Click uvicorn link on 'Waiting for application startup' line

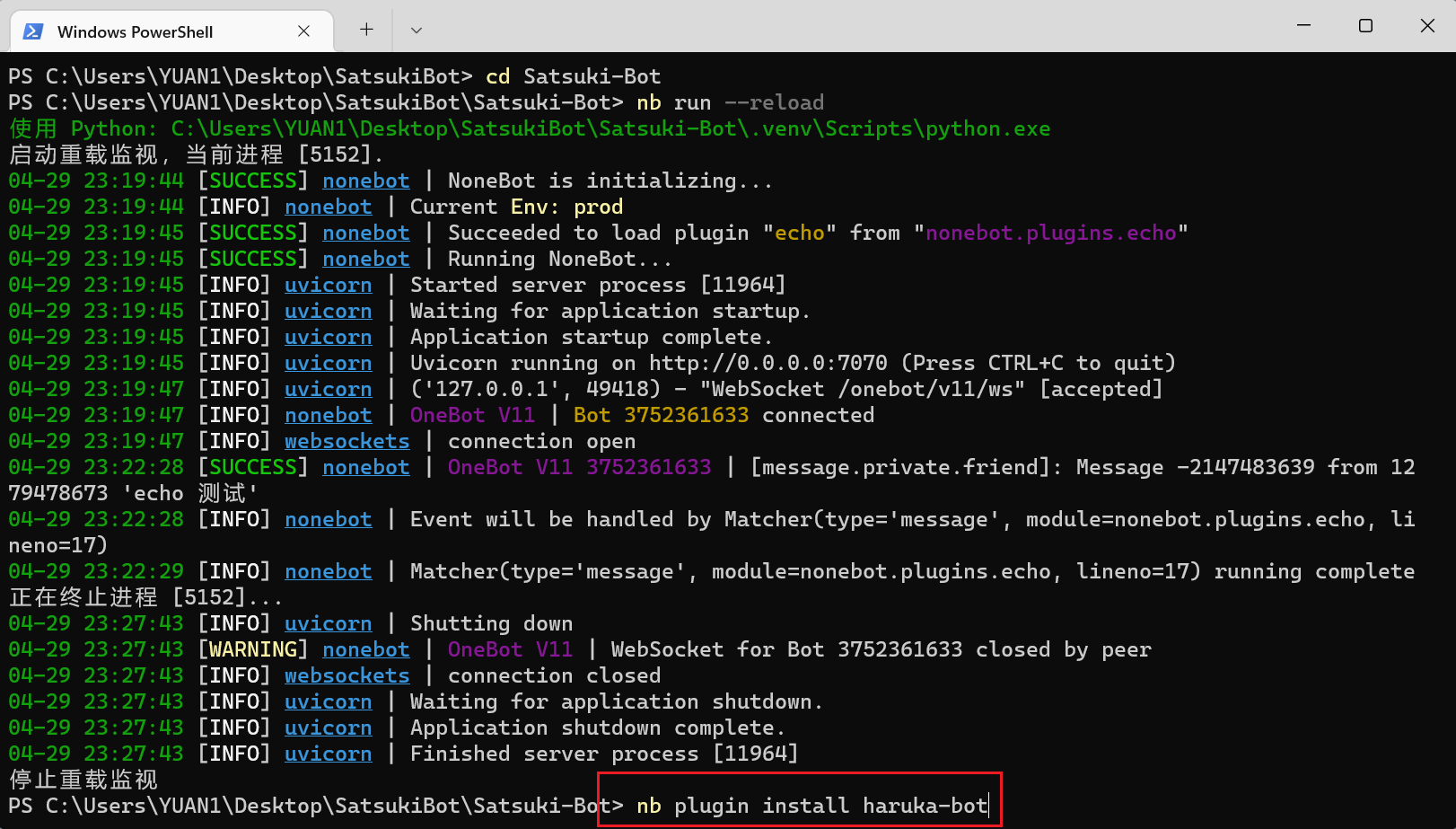pos(329,311)
